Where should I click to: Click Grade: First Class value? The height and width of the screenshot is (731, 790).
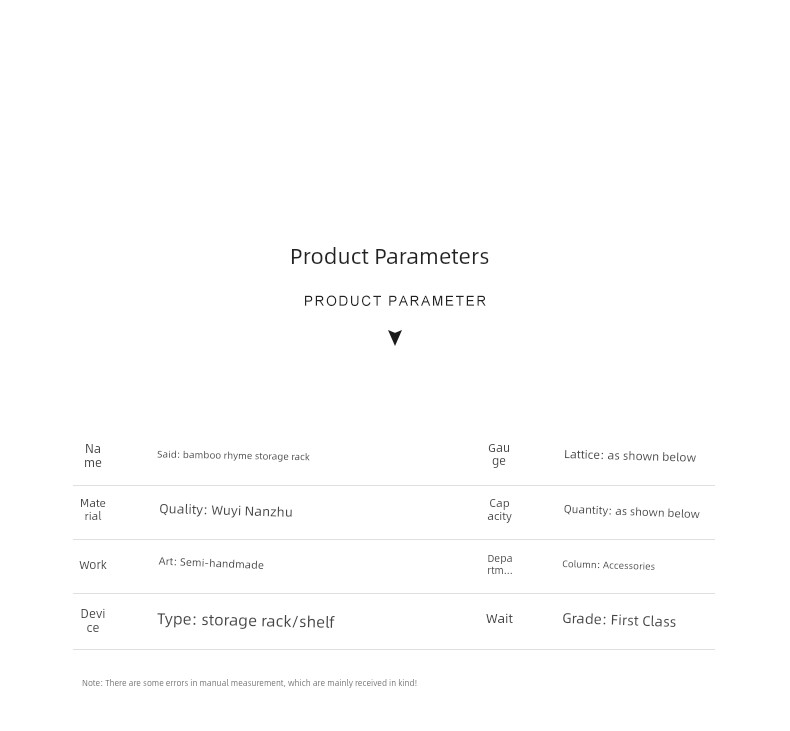click(619, 620)
